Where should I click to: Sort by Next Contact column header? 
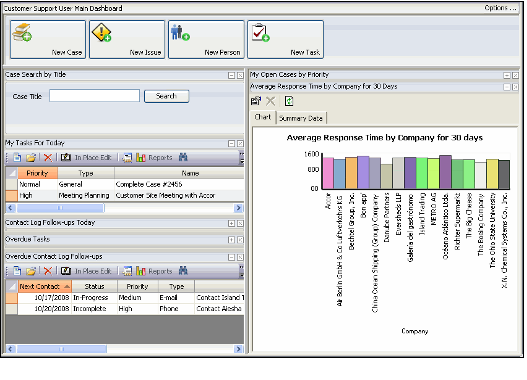tap(45, 286)
